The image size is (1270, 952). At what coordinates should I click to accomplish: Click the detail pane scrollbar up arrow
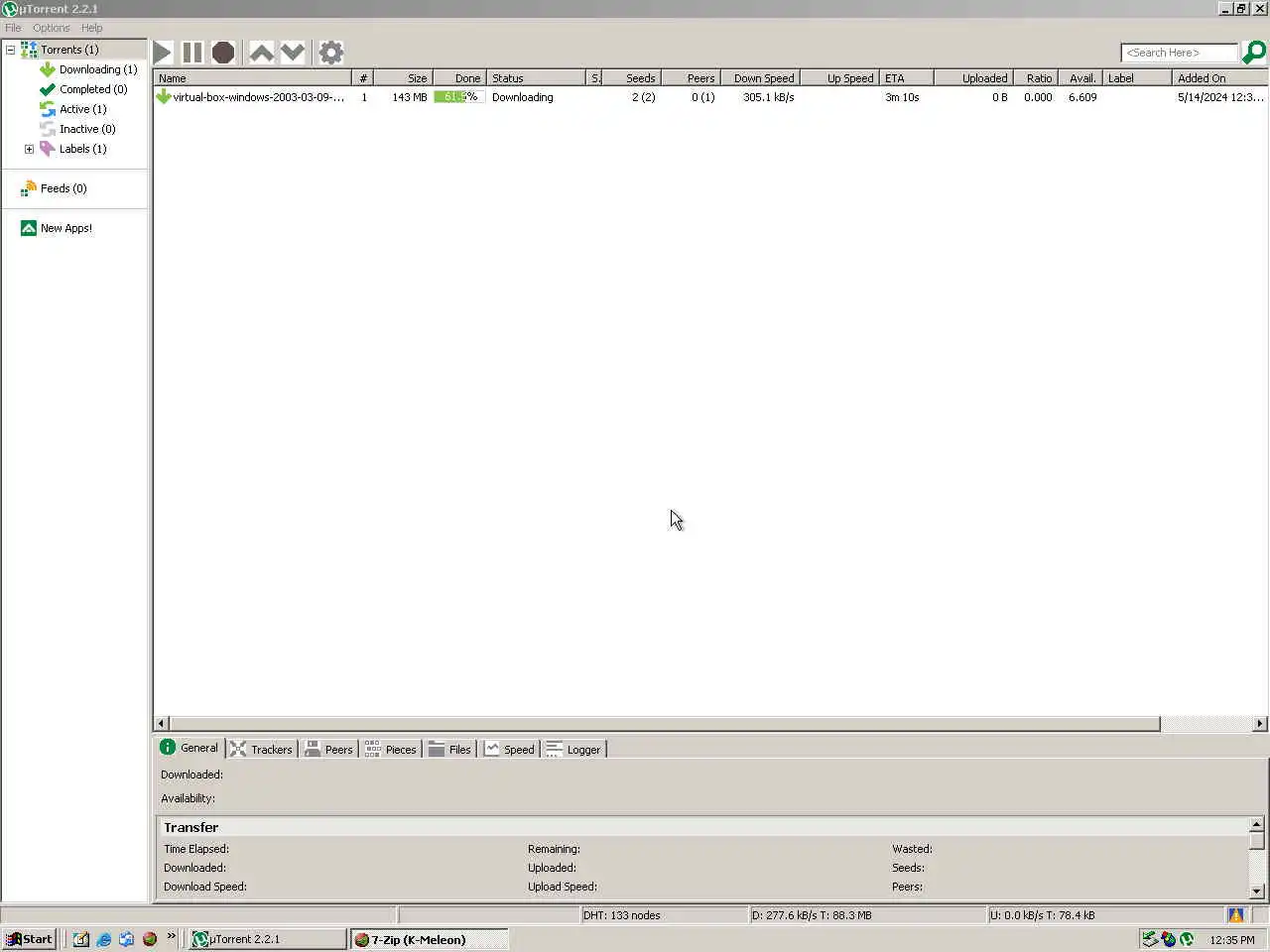(x=1256, y=824)
